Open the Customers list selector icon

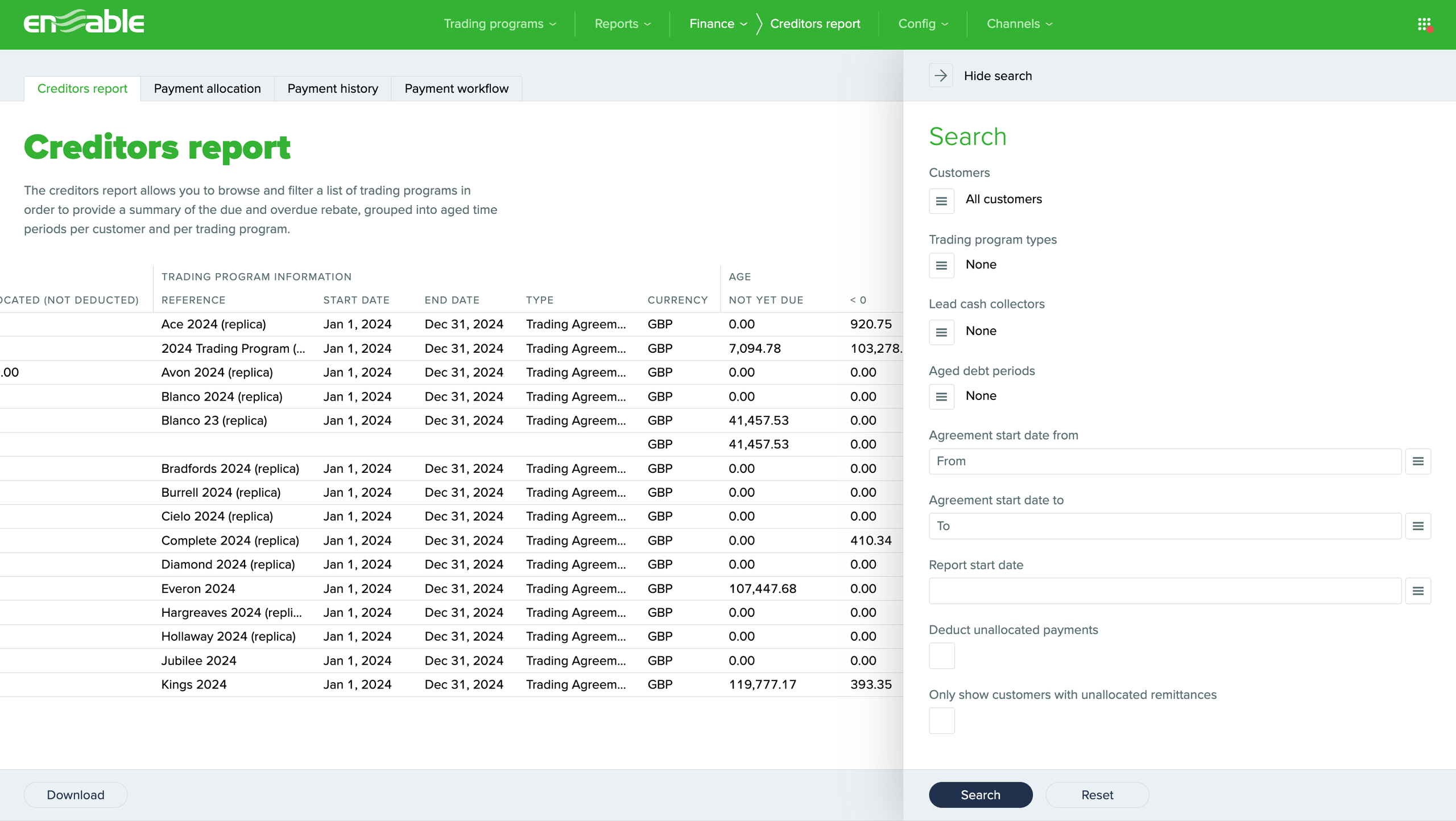point(941,201)
